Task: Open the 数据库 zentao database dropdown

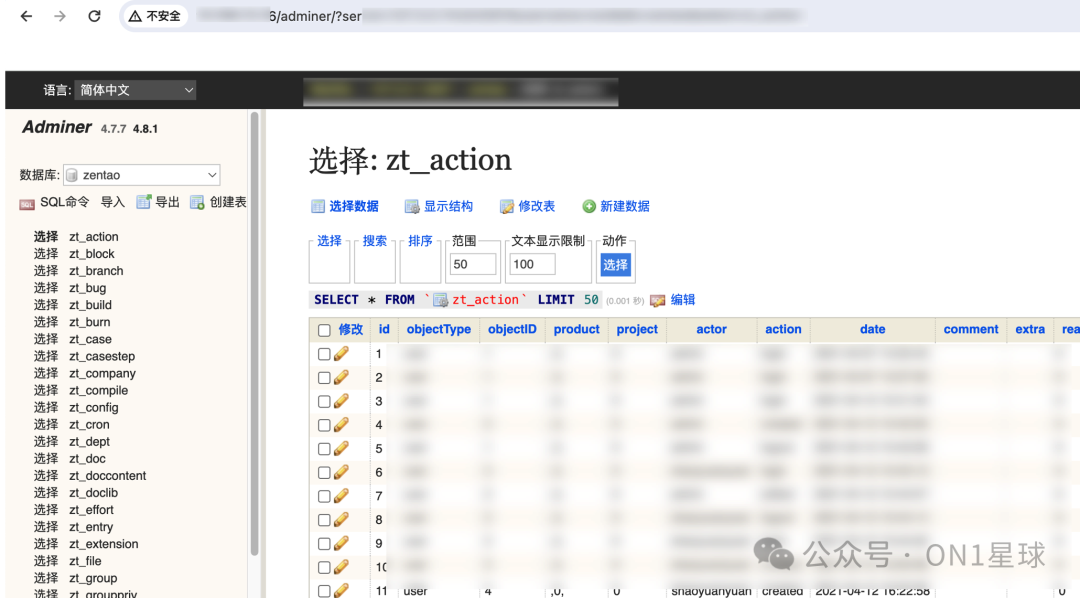Action: [x=142, y=175]
